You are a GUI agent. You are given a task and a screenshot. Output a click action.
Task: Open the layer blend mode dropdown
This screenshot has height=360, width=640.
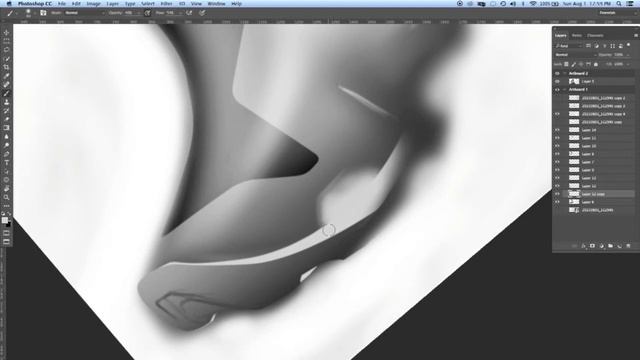pos(575,55)
